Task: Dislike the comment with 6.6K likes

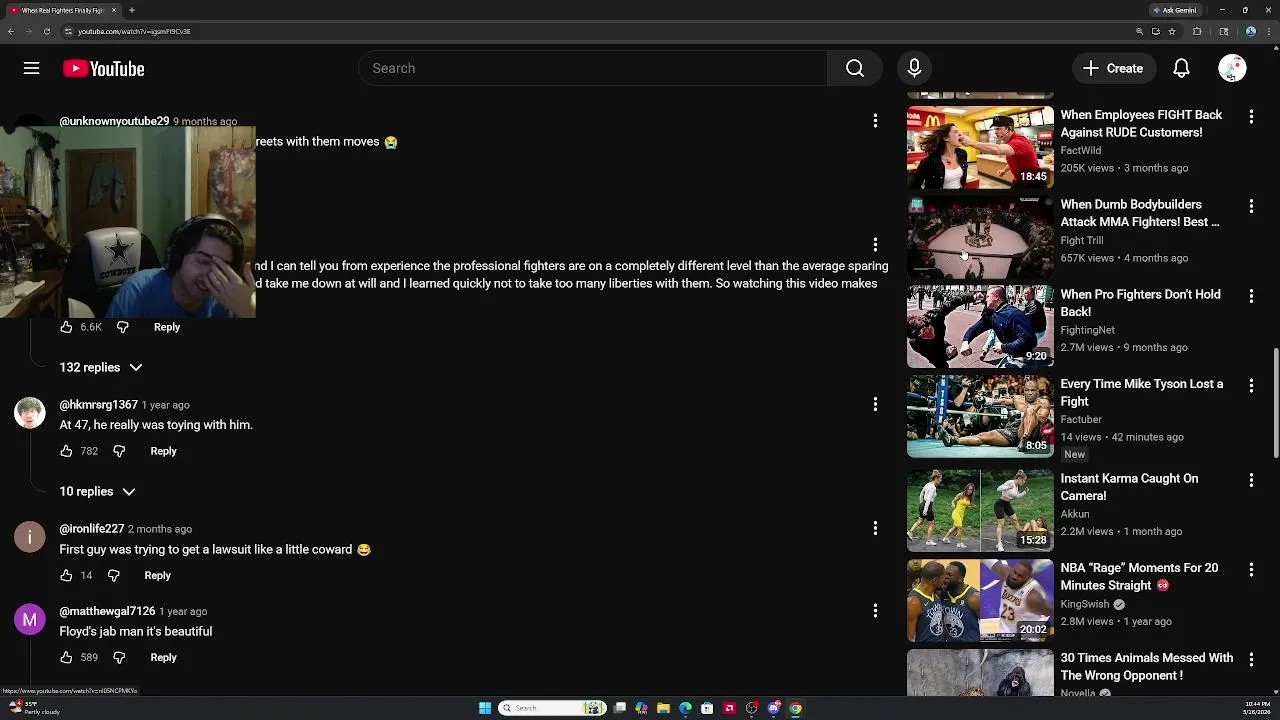Action: pos(123,327)
